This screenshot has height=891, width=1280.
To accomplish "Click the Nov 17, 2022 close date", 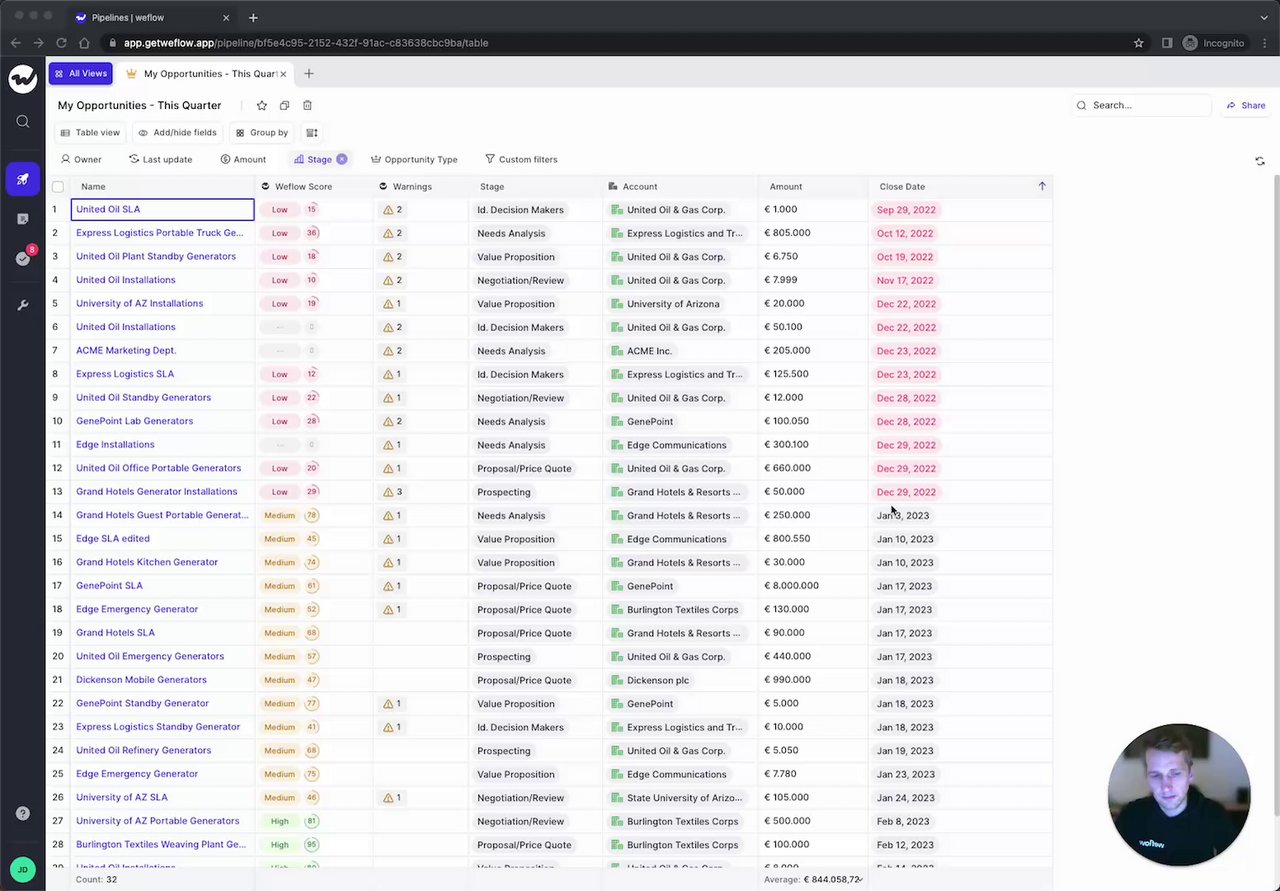I will [905, 281].
